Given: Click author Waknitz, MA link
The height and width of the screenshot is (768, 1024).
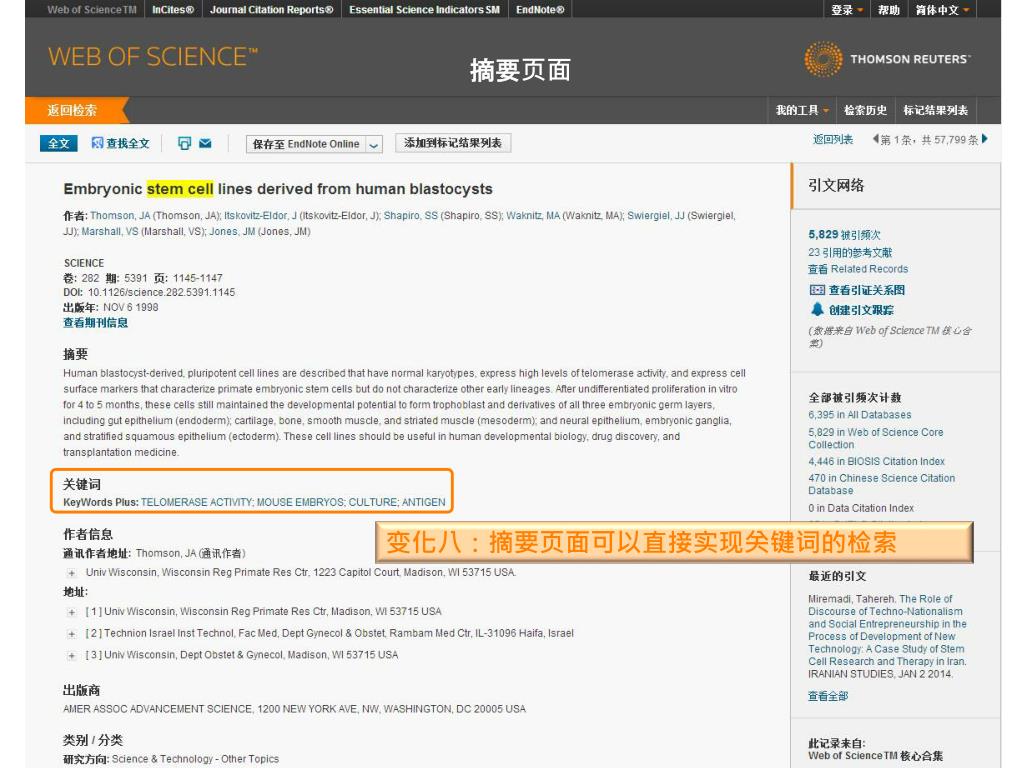Looking at the screenshot, I should point(533,216).
